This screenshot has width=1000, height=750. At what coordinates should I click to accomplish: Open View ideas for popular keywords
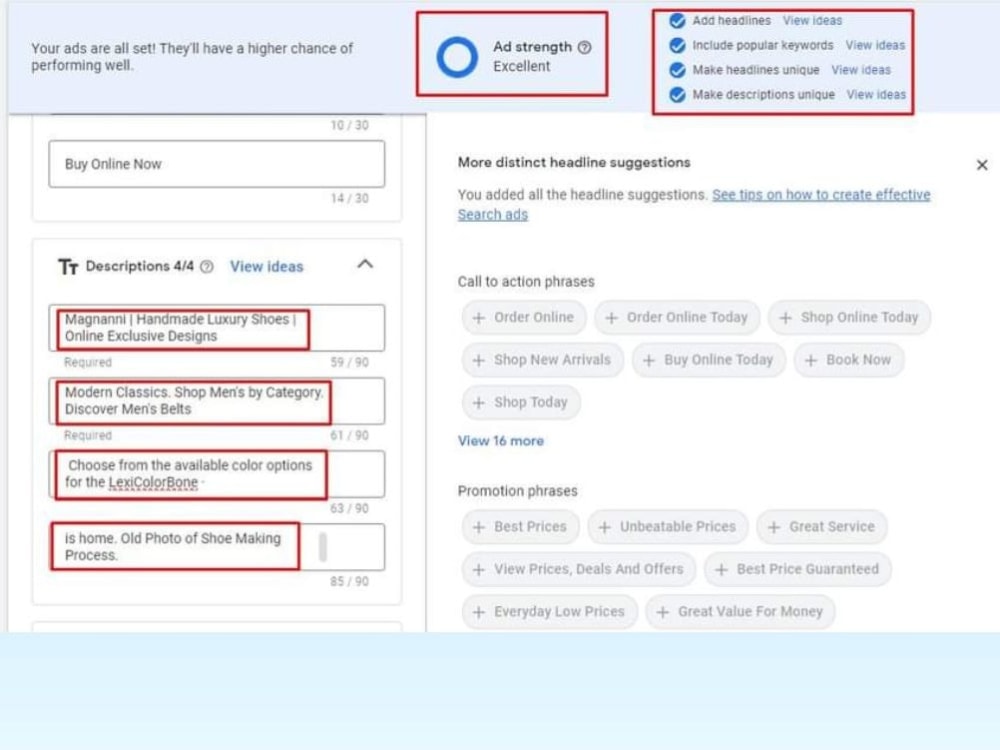click(x=875, y=45)
